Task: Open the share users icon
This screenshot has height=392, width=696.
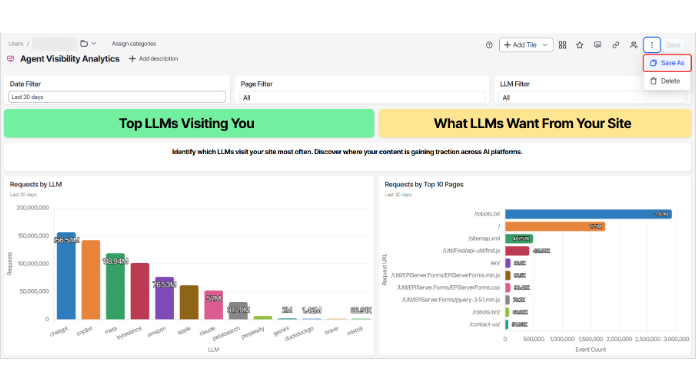Action: [x=633, y=45]
